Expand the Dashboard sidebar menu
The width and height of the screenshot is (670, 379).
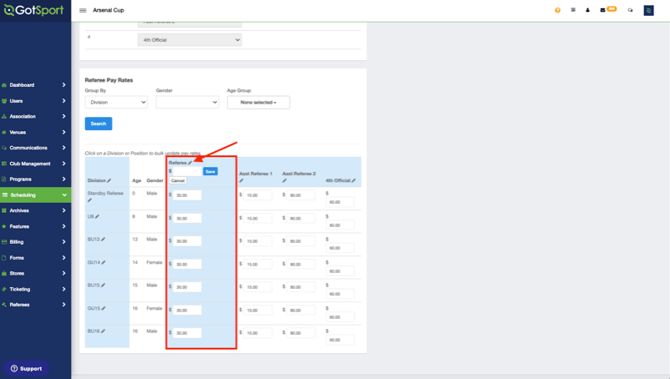35,85
